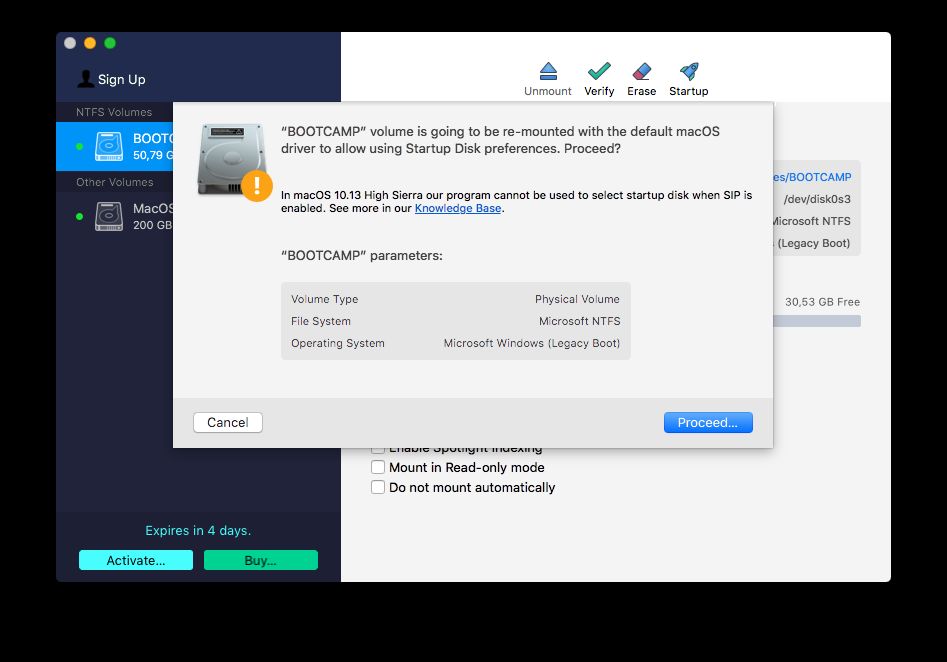Screen dimensions: 947x662
Task: Click "Microsoft NTFS" in the dialog parameters table
Action: pyautogui.click(x=580, y=321)
